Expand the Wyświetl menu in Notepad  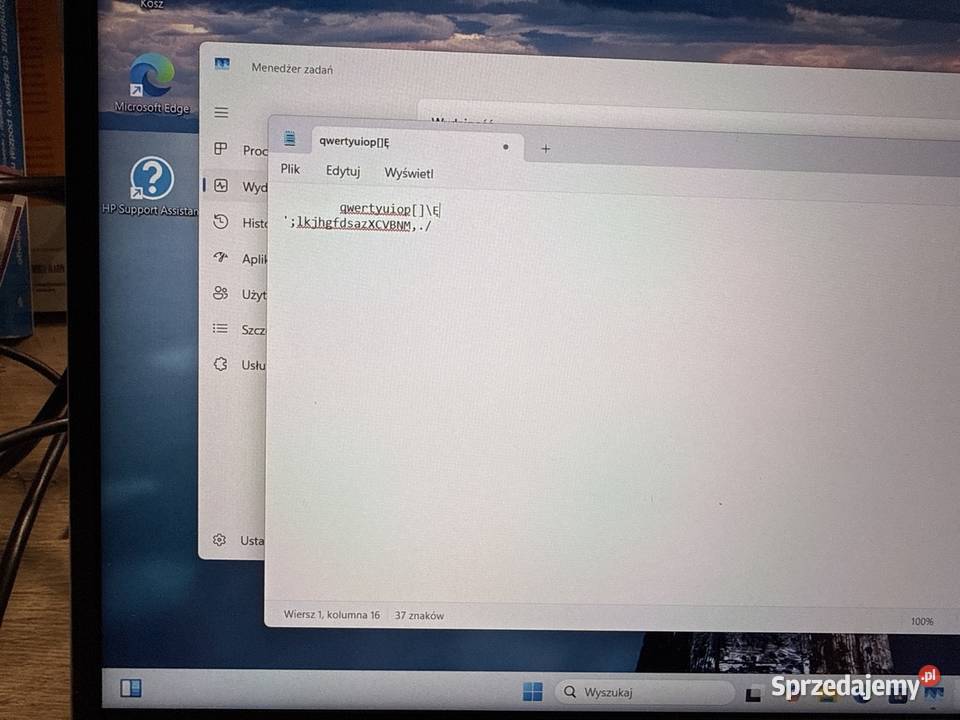(x=409, y=173)
